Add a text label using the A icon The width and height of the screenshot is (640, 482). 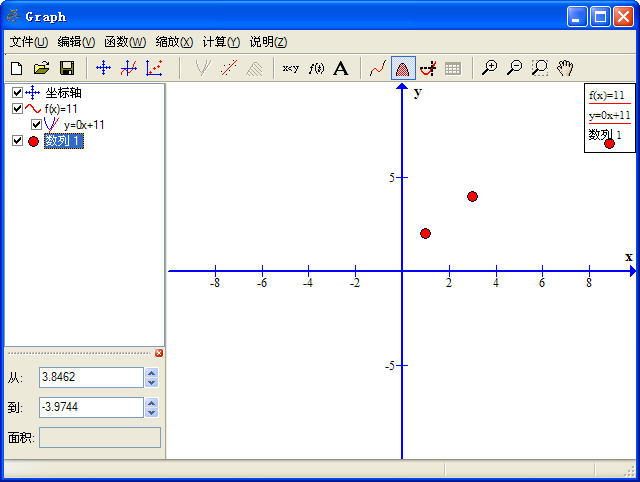tap(341, 68)
